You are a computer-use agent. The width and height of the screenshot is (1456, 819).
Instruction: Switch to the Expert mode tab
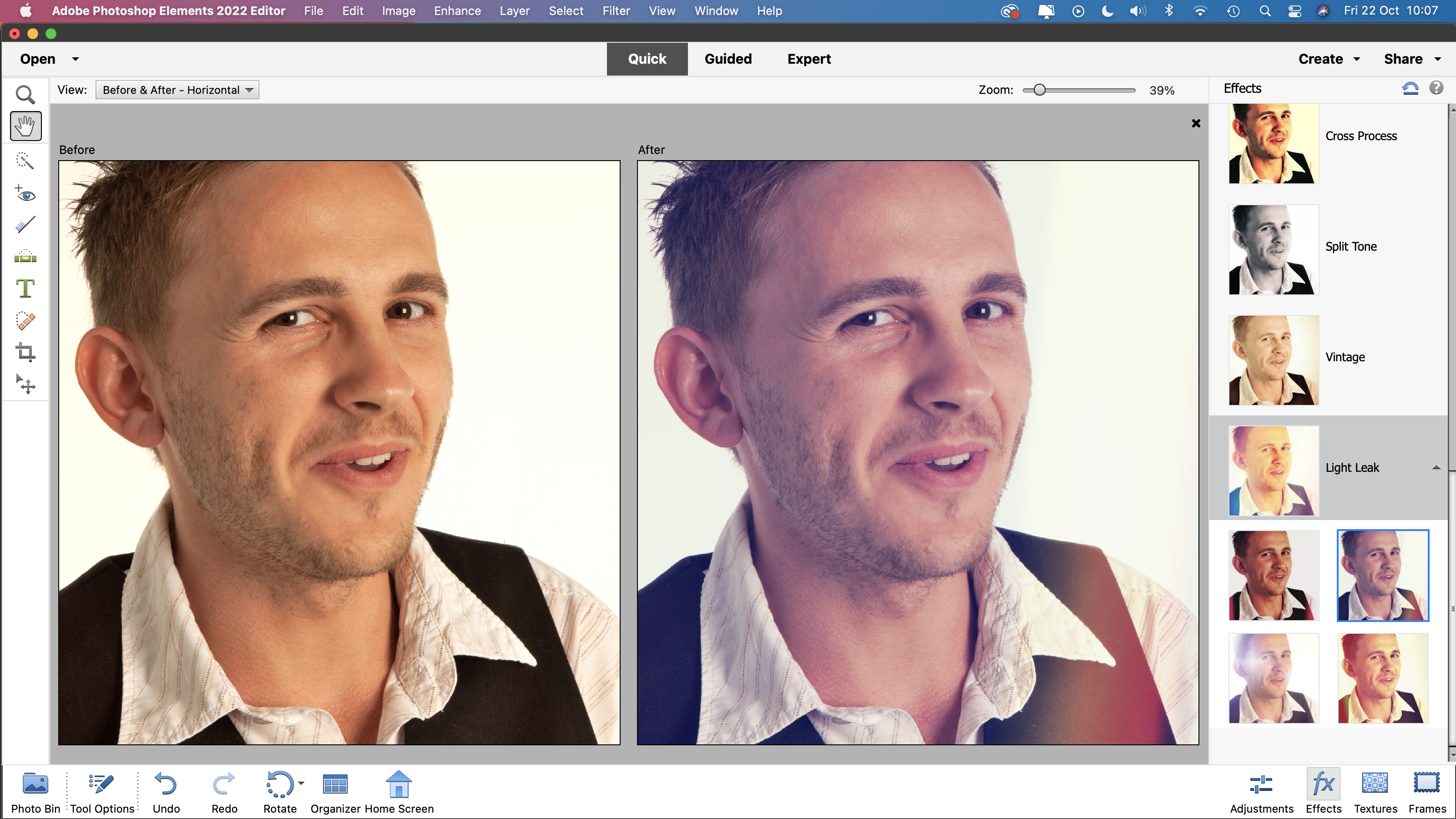(809, 58)
